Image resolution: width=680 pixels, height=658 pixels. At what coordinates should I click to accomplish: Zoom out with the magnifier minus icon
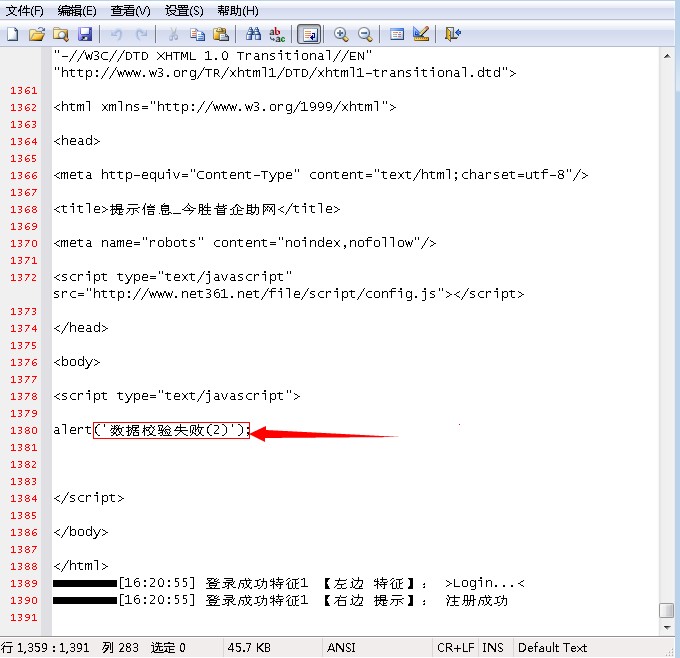(365, 34)
